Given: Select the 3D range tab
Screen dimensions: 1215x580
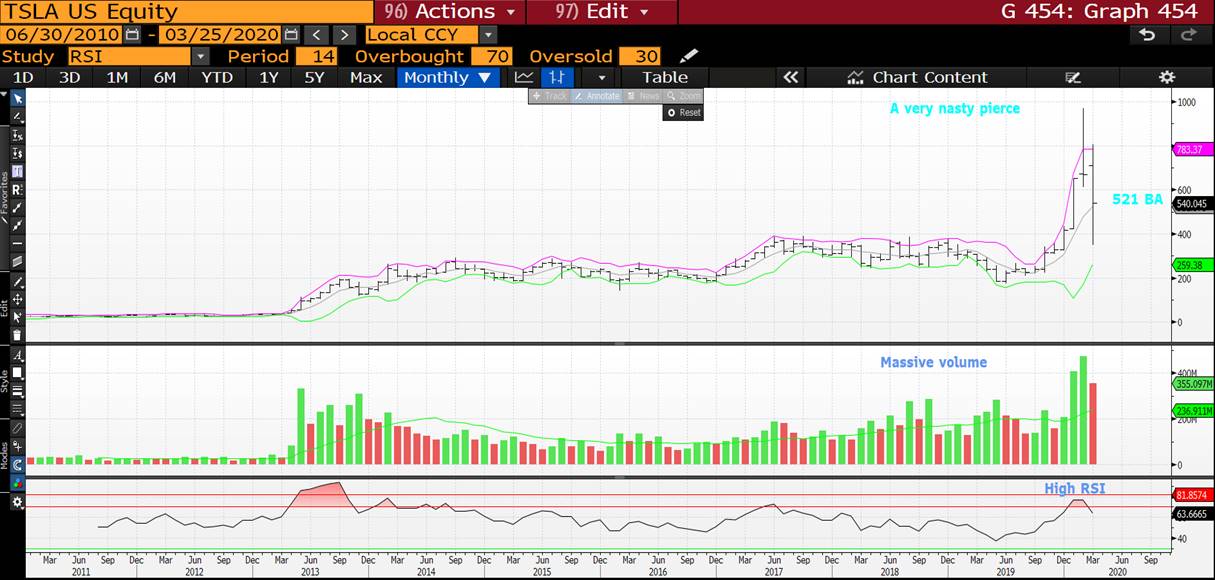Looking at the screenshot, I should pyautogui.click(x=69, y=77).
